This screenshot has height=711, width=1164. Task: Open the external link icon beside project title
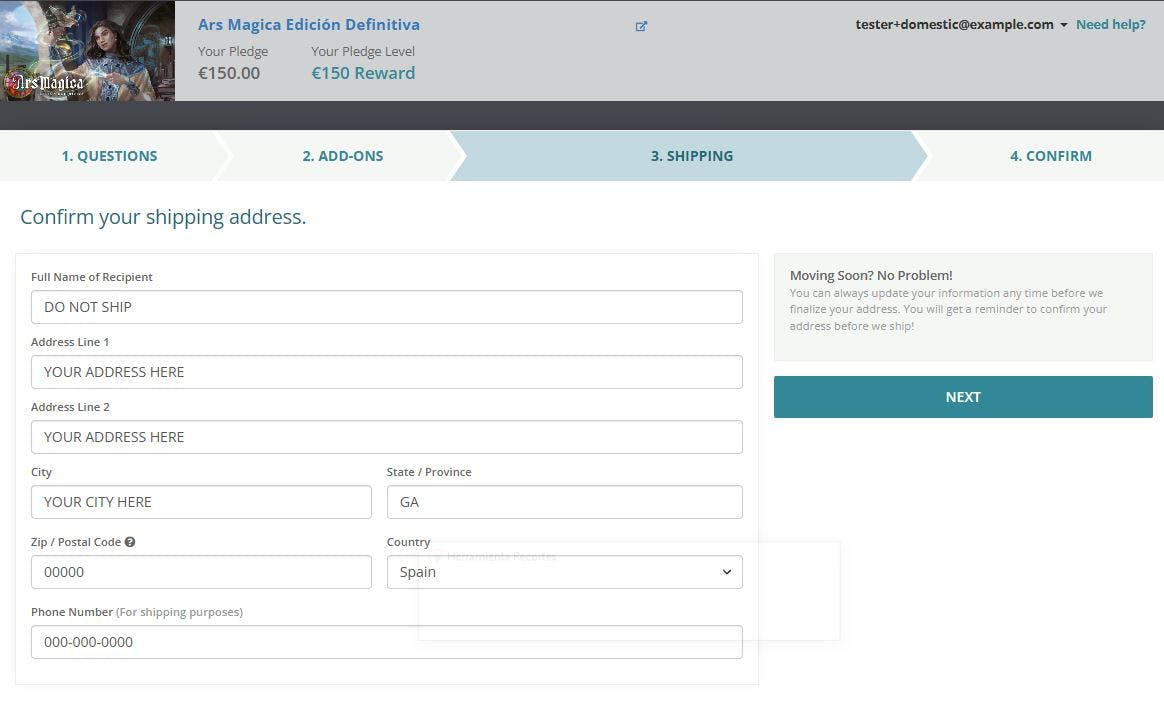(641, 26)
